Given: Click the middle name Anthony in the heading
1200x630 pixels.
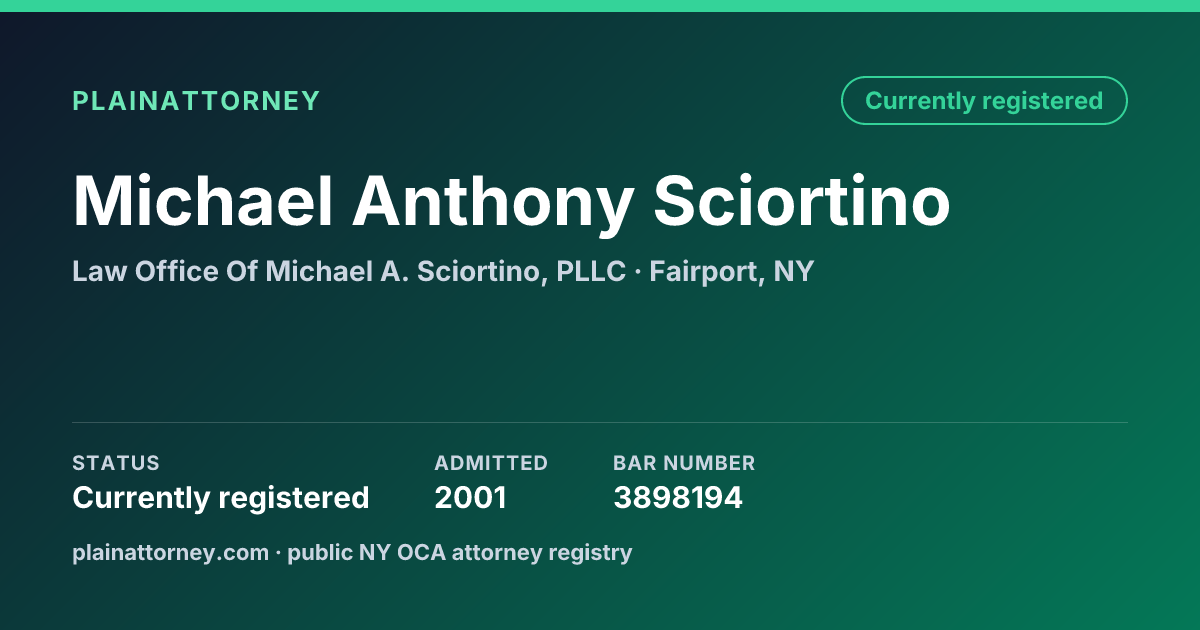Looking at the screenshot, I should [493, 202].
